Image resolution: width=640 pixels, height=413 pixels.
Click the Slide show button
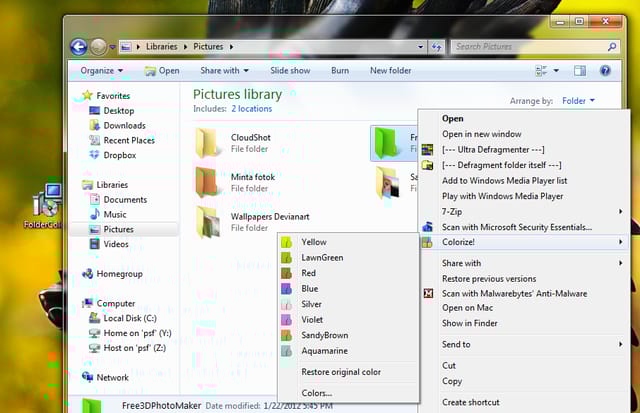(x=290, y=71)
